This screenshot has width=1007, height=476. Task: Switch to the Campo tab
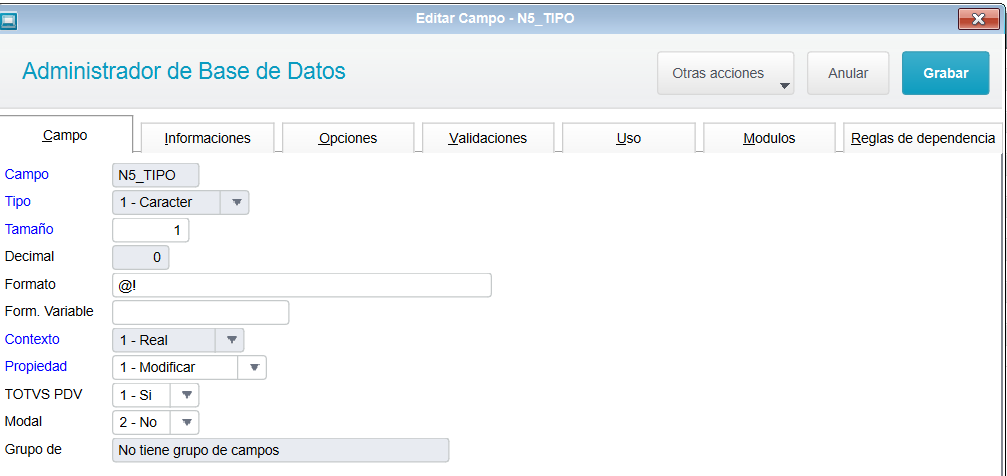click(x=66, y=135)
